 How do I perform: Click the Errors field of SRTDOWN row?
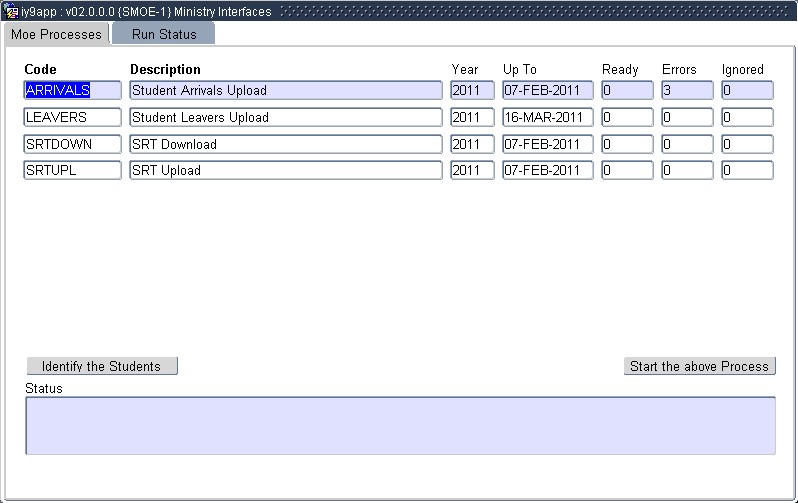pyautogui.click(x=687, y=144)
